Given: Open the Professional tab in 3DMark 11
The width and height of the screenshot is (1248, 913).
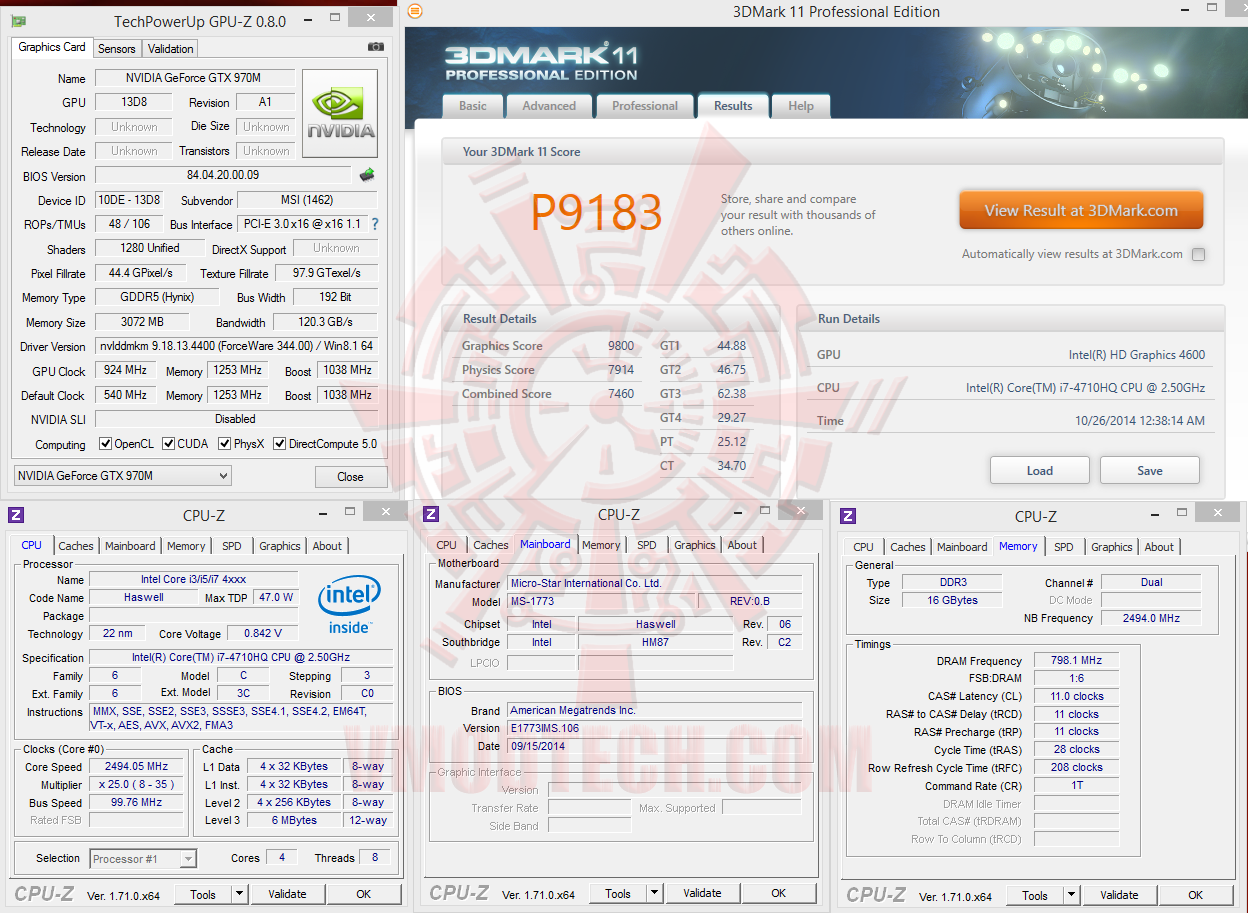Looking at the screenshot, I should pyautogui.click(x=645, y=106).
